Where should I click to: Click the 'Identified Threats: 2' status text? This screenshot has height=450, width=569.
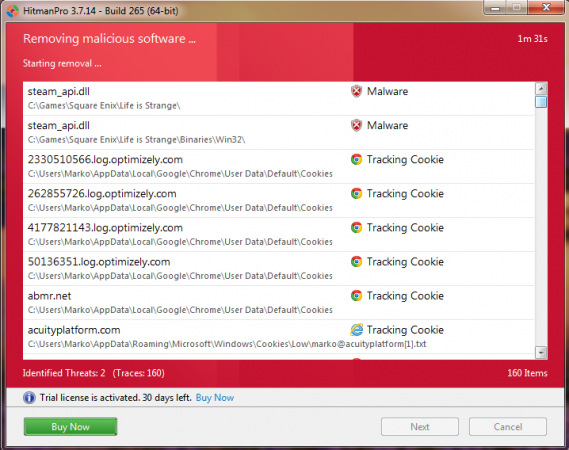[64, 373]
